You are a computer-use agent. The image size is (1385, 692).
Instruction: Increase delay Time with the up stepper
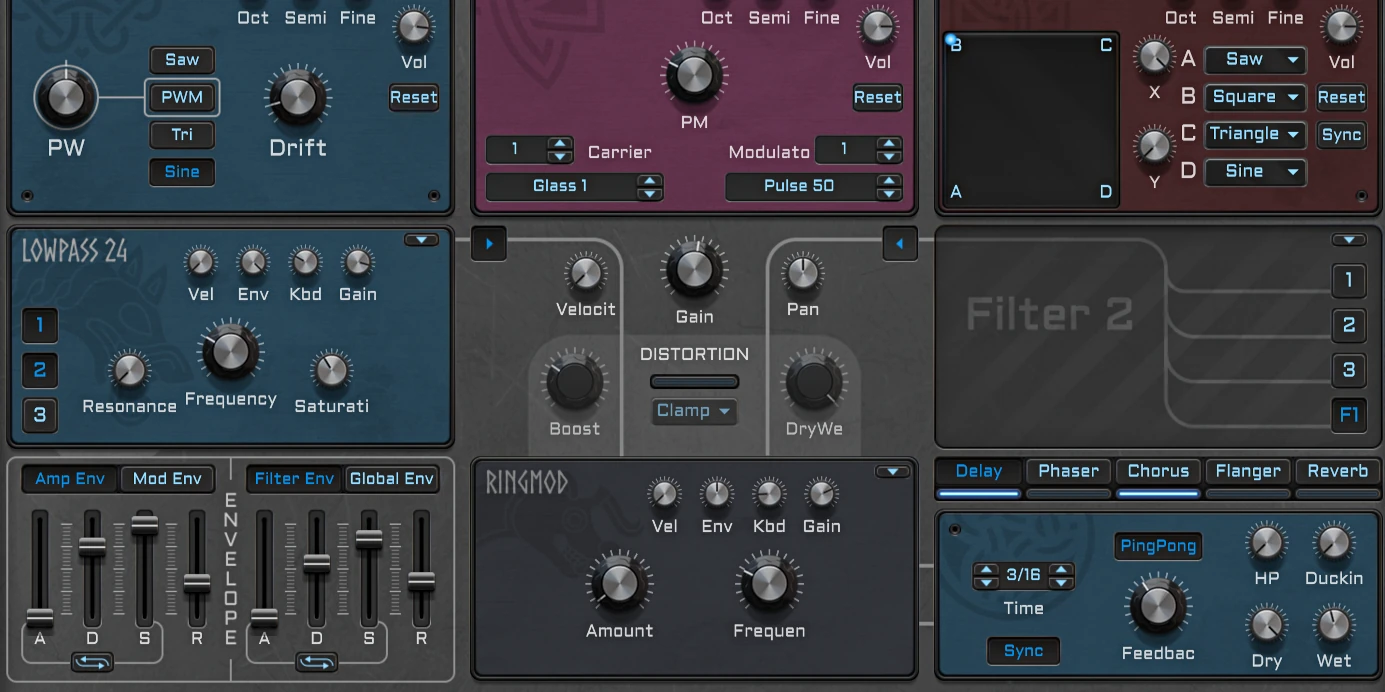1061,569
